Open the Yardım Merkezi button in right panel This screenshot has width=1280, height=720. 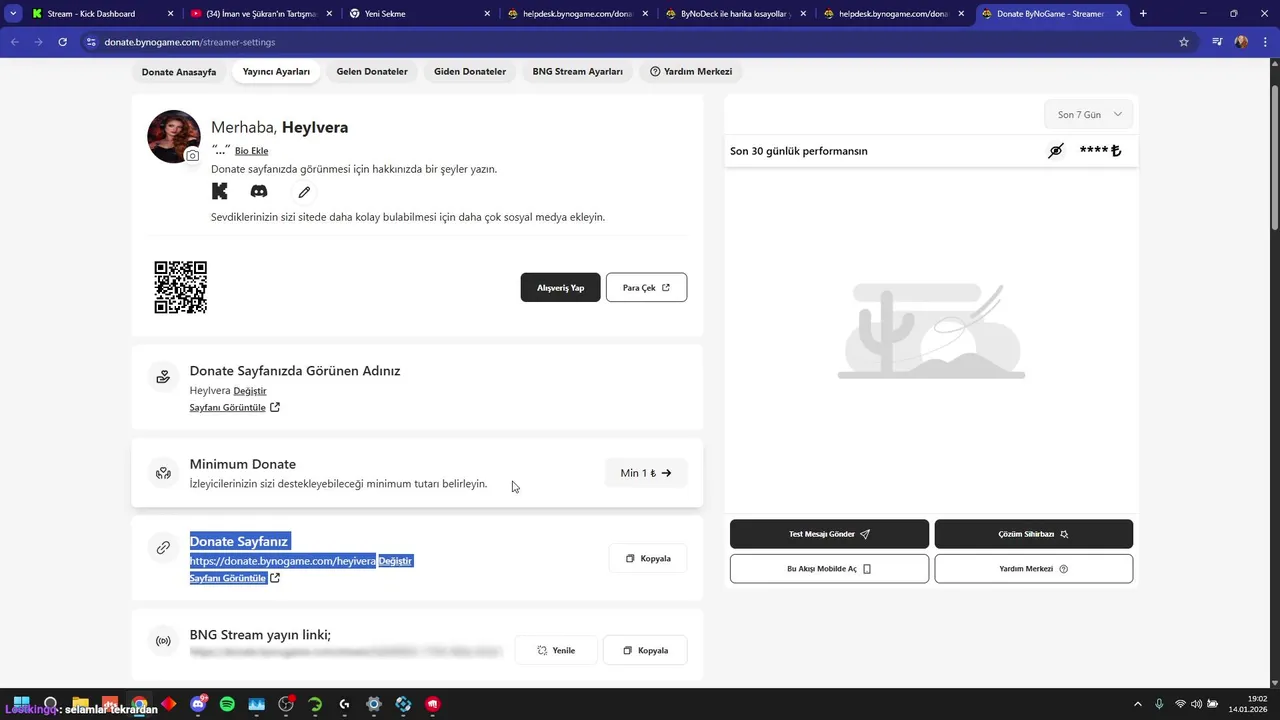click(1034, 569)
